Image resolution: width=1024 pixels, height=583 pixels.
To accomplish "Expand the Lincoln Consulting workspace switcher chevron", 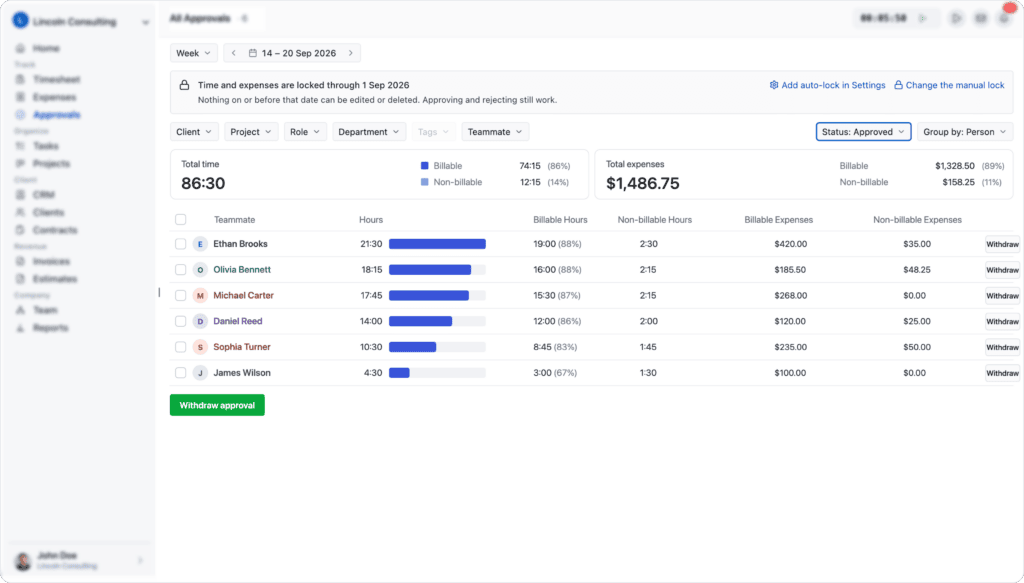I will 145,22.
